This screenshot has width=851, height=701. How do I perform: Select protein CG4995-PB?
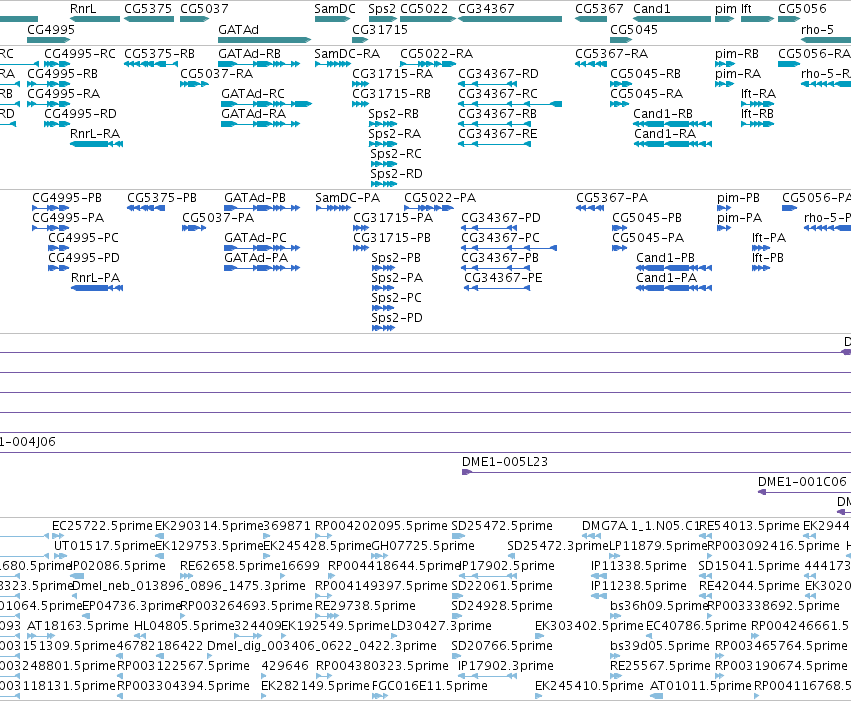(x=67, y=198)
